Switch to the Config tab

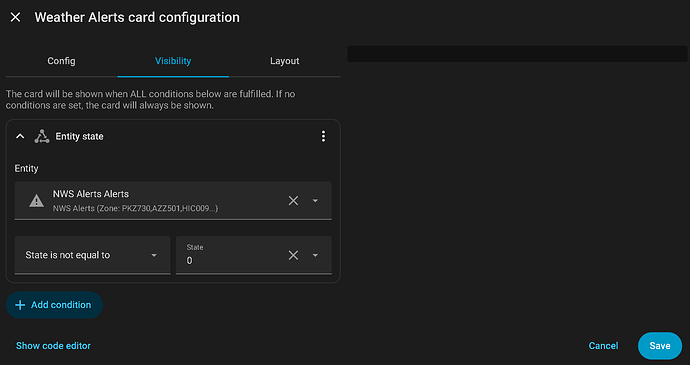(x=61, y=61)
